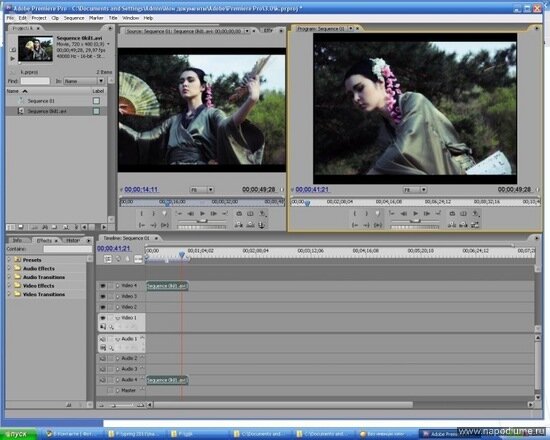Toggle lock box on Audio 3 track
The width and height of the screenshot is (550, 440).
coord(111,369)
